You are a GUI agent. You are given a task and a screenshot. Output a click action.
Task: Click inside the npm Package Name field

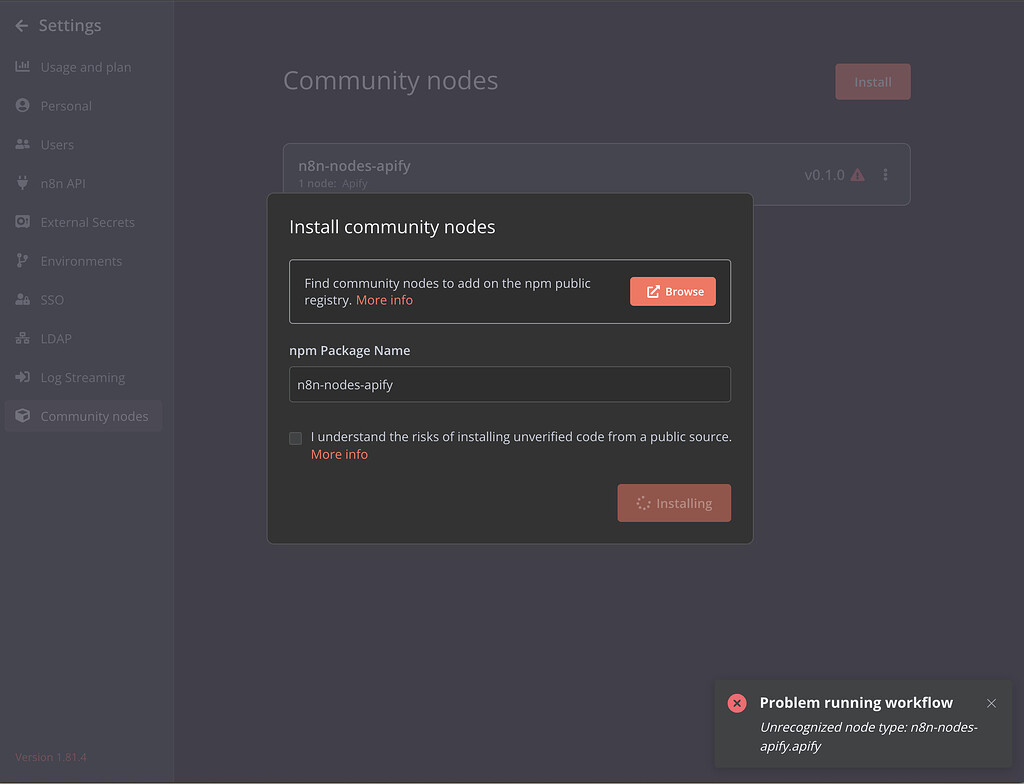click(510, 384)
